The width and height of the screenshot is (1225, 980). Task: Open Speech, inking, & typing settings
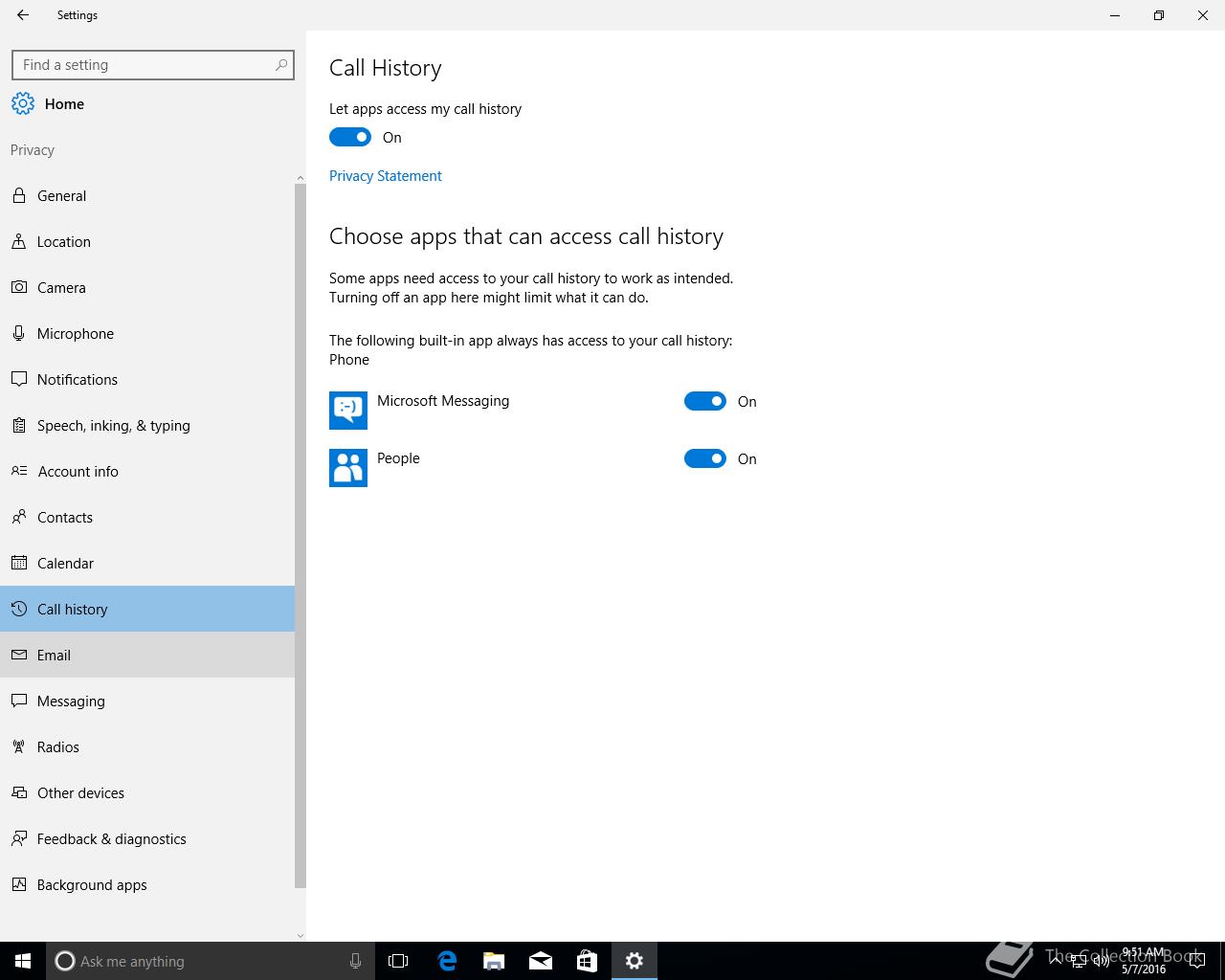147,425
